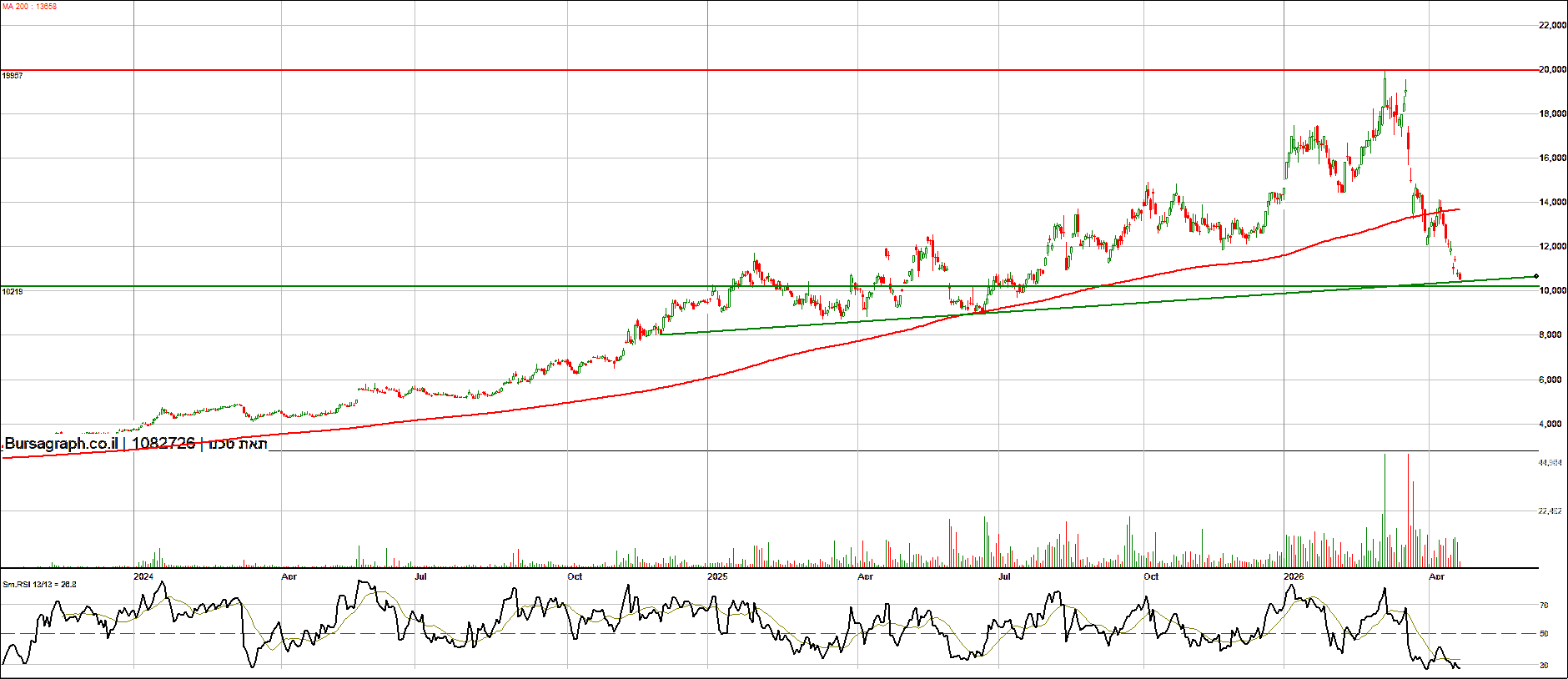Image resolution: width=1568 pixels, height=679 pixels.
Task: Click the "MA 200 : 13658" indicator label
Action: click(x=29, y=7)
